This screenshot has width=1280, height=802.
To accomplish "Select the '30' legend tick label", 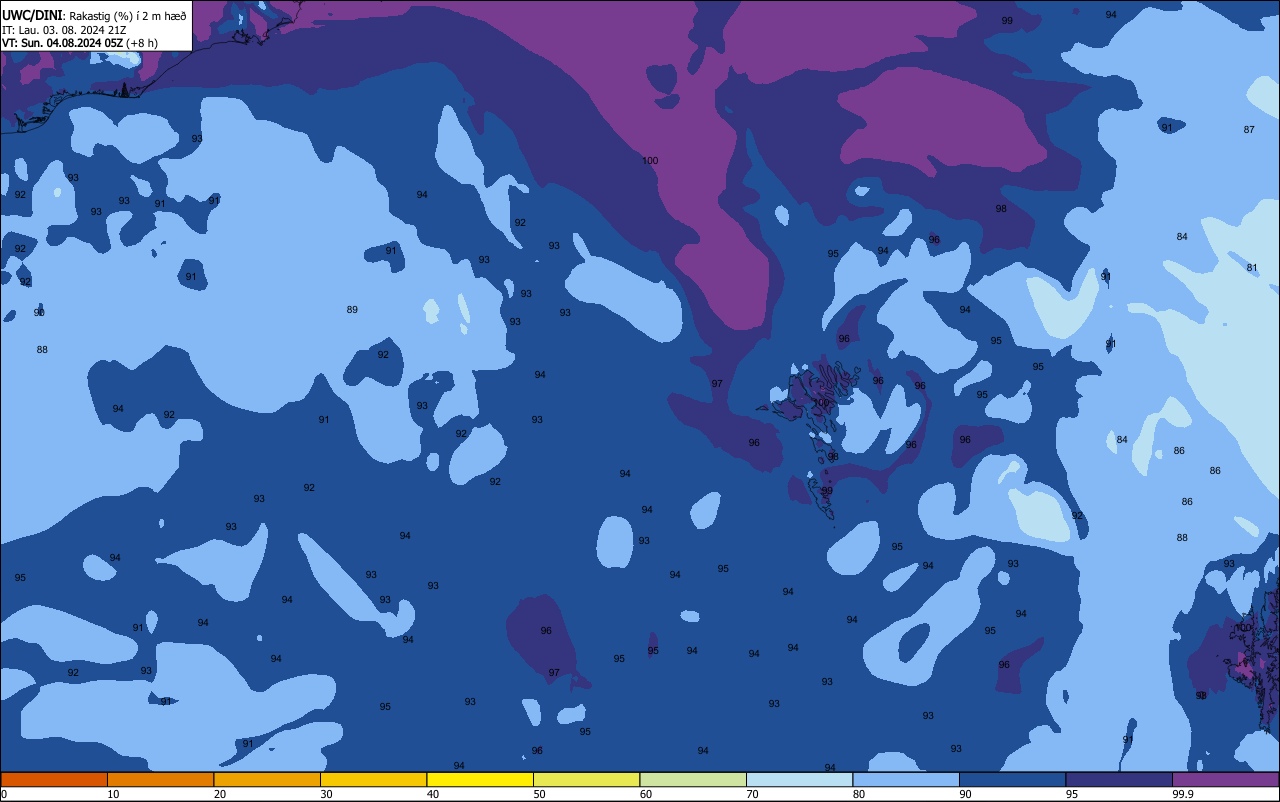I will 326,794.
